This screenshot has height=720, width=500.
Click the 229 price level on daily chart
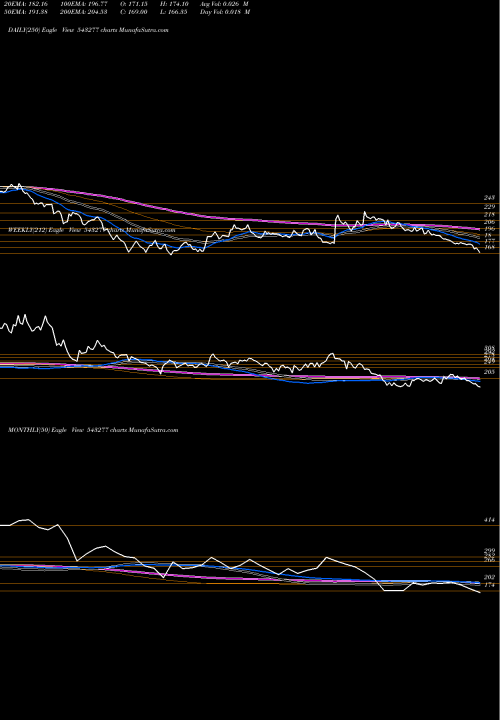(489, 207)
